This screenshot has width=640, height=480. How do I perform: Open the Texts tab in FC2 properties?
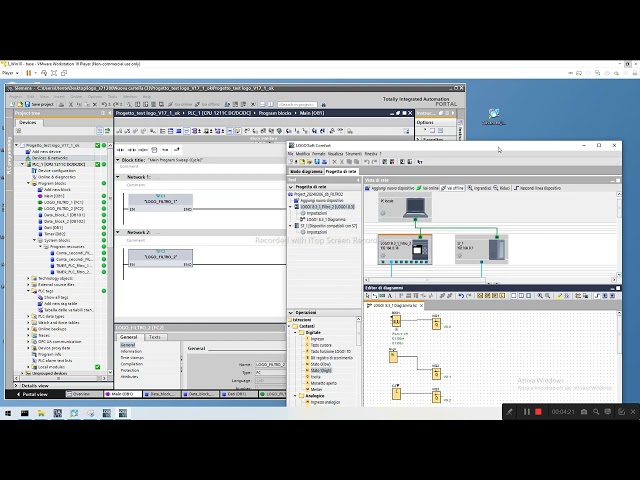155,337
